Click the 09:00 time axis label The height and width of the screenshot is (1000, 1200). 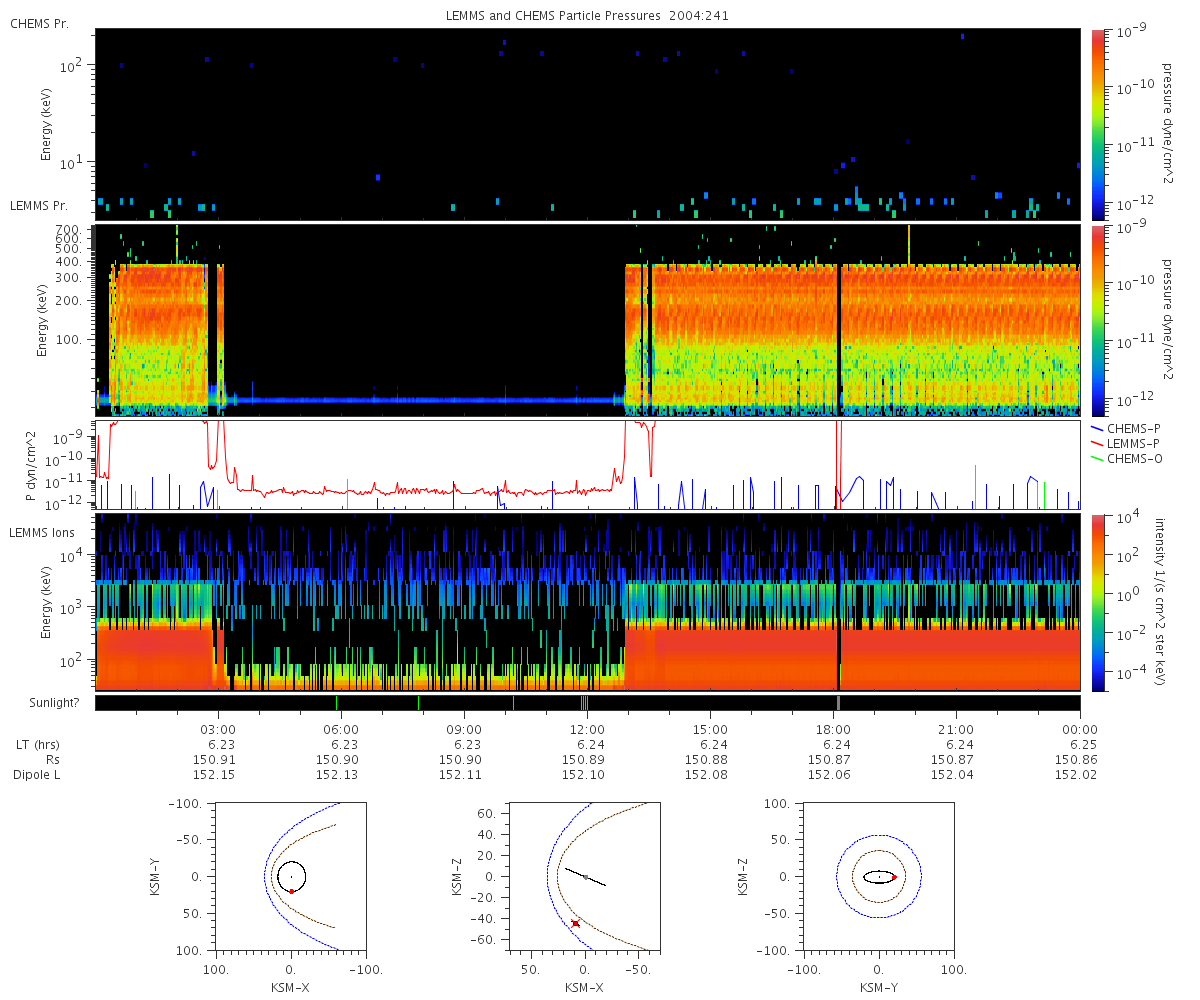pyautogui.click(x=464, y=728)
